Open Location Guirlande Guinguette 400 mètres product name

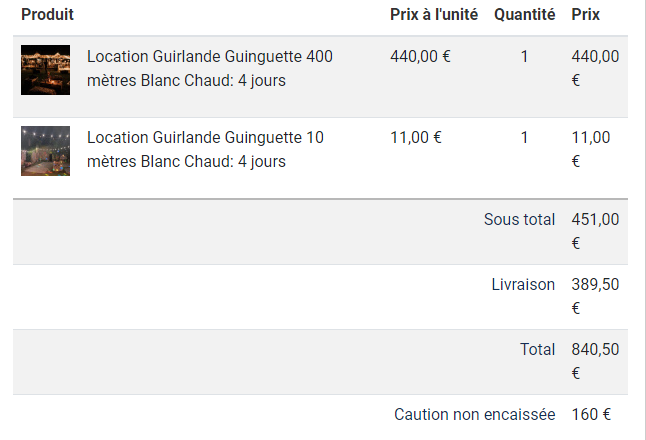pyautogui.click(x=210, y=68)
